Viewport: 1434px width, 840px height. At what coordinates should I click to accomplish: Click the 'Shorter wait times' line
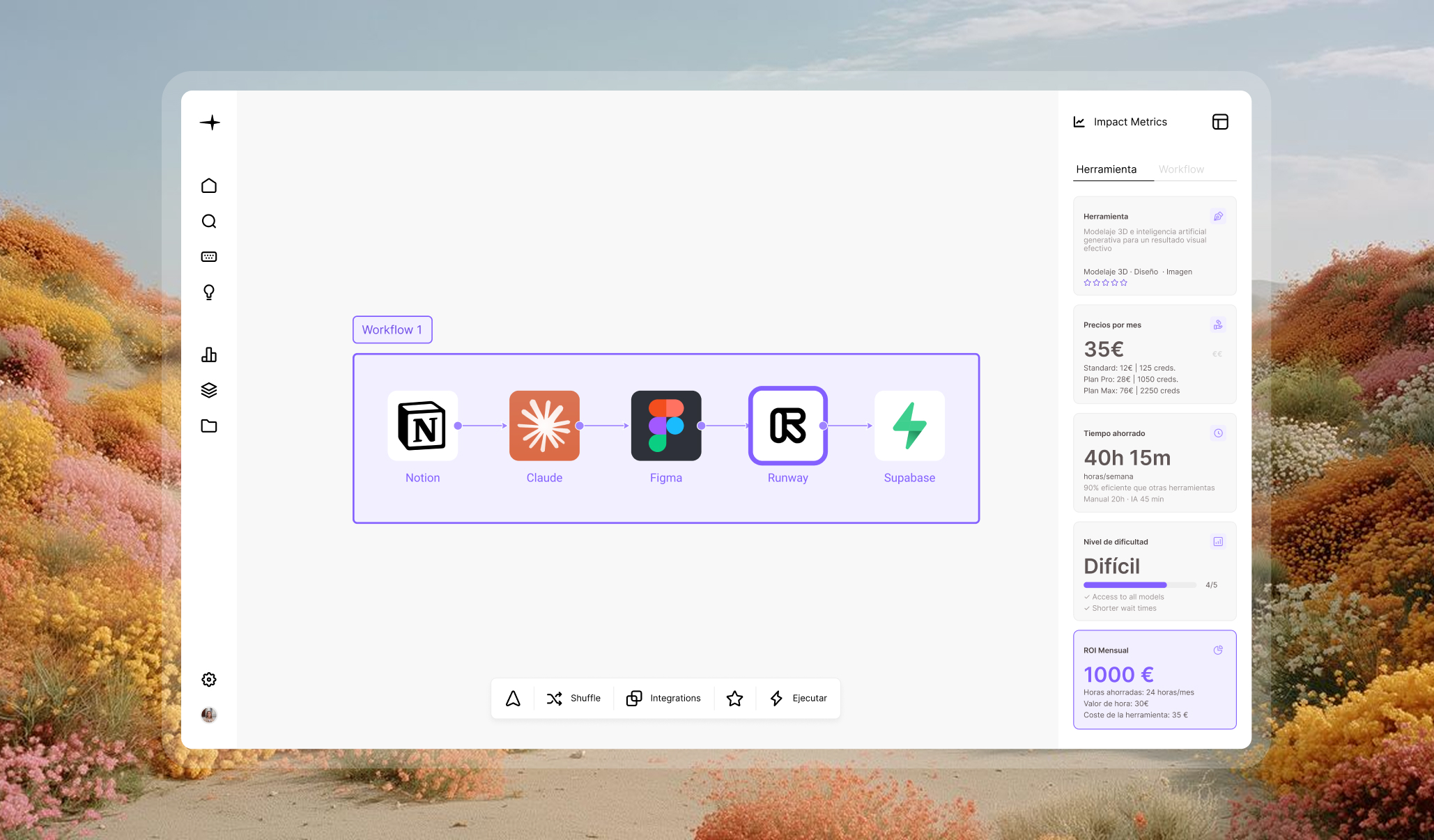(1120, 608)
